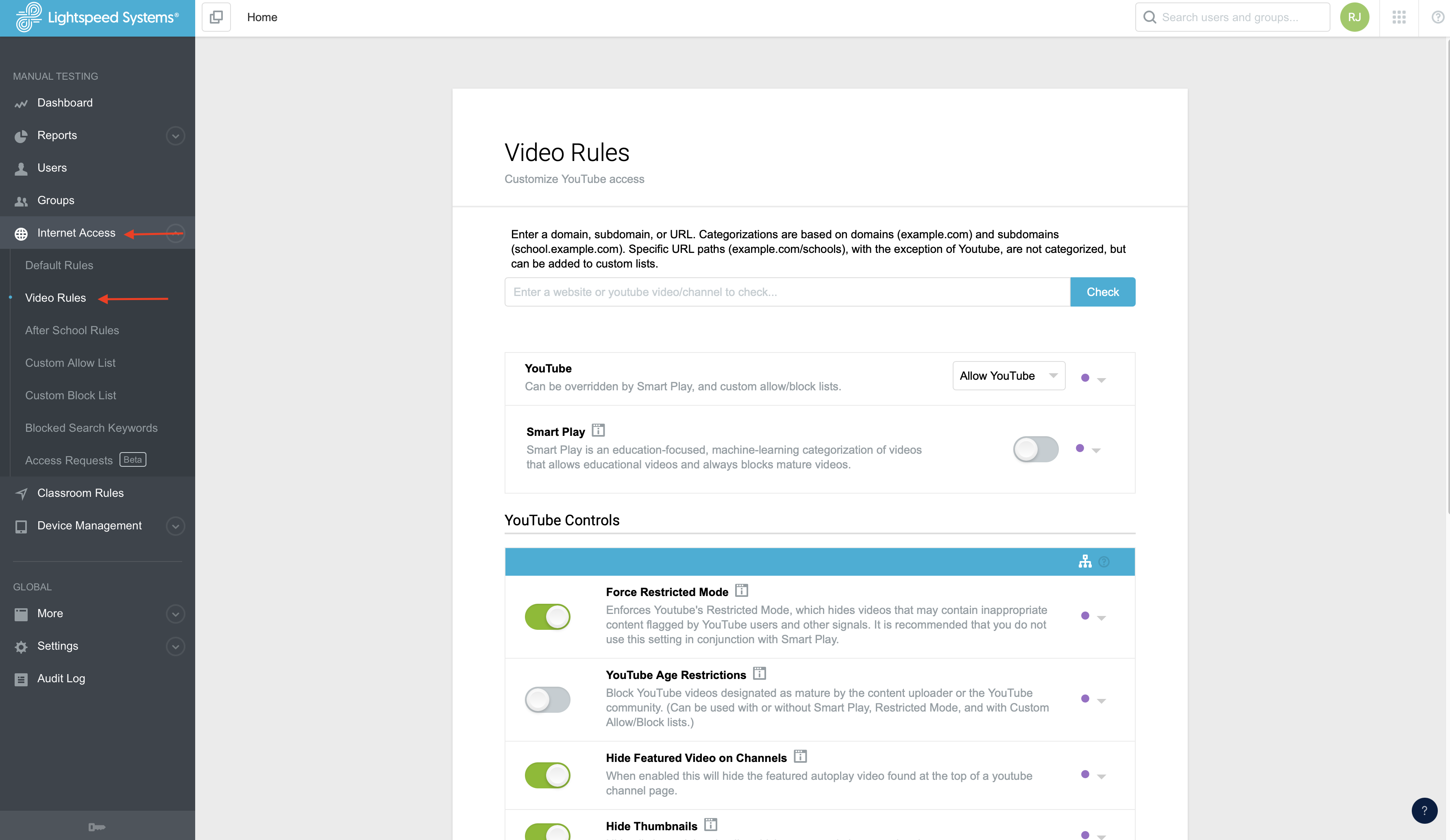Disable Force Restricted Mode

(547, 616)
